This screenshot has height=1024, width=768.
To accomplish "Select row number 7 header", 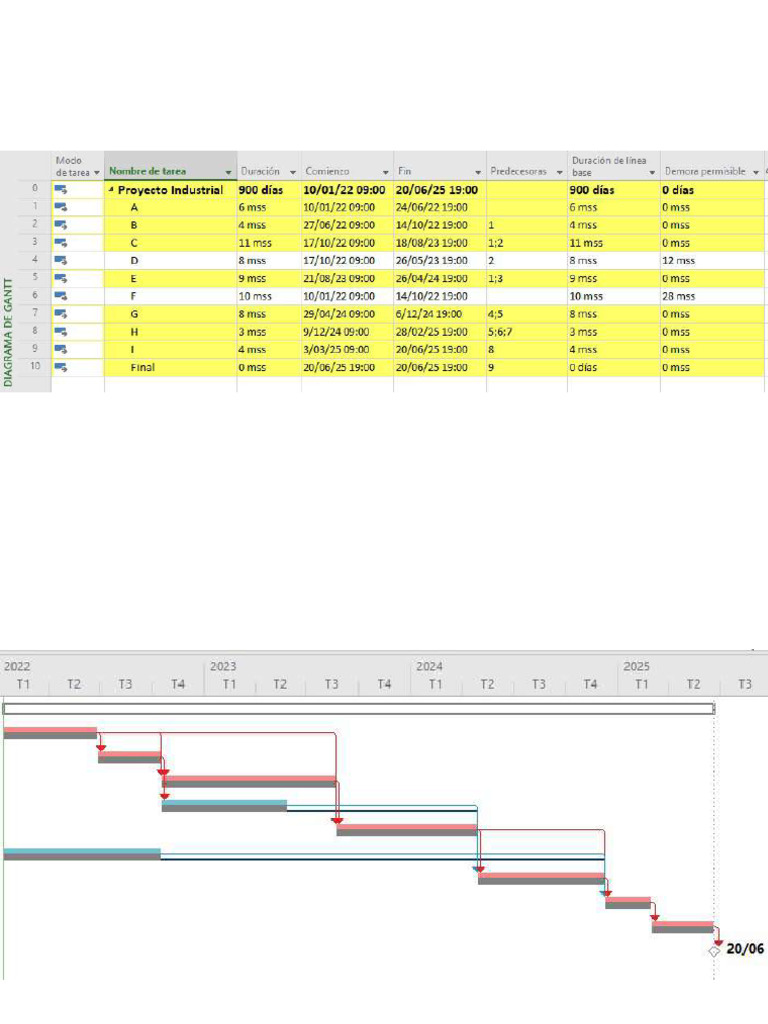I will 35,313.
